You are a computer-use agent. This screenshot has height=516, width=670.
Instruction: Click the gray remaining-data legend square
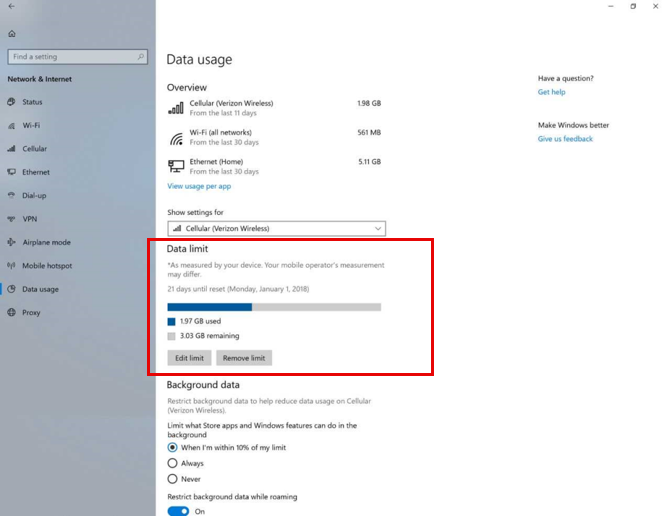click(171, 336)
